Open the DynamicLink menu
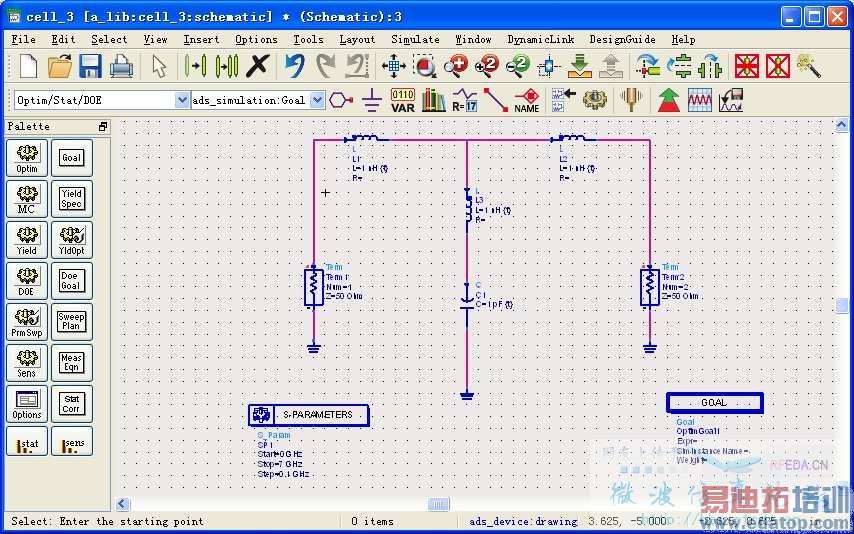Screen dimensions: 854x534 pos(541,39)
